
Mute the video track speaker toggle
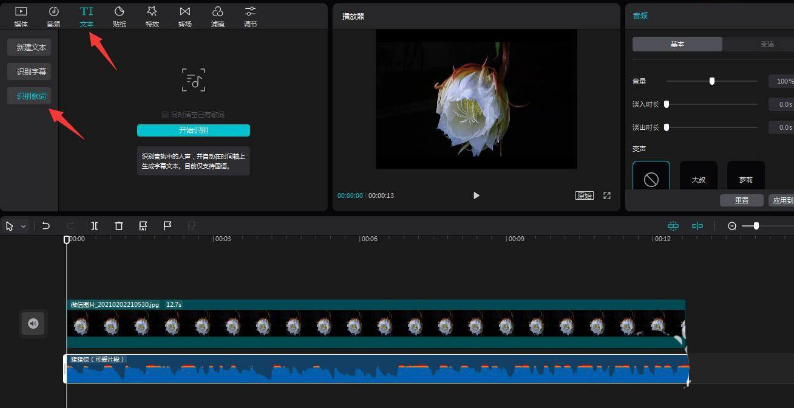tap(33, 323)
